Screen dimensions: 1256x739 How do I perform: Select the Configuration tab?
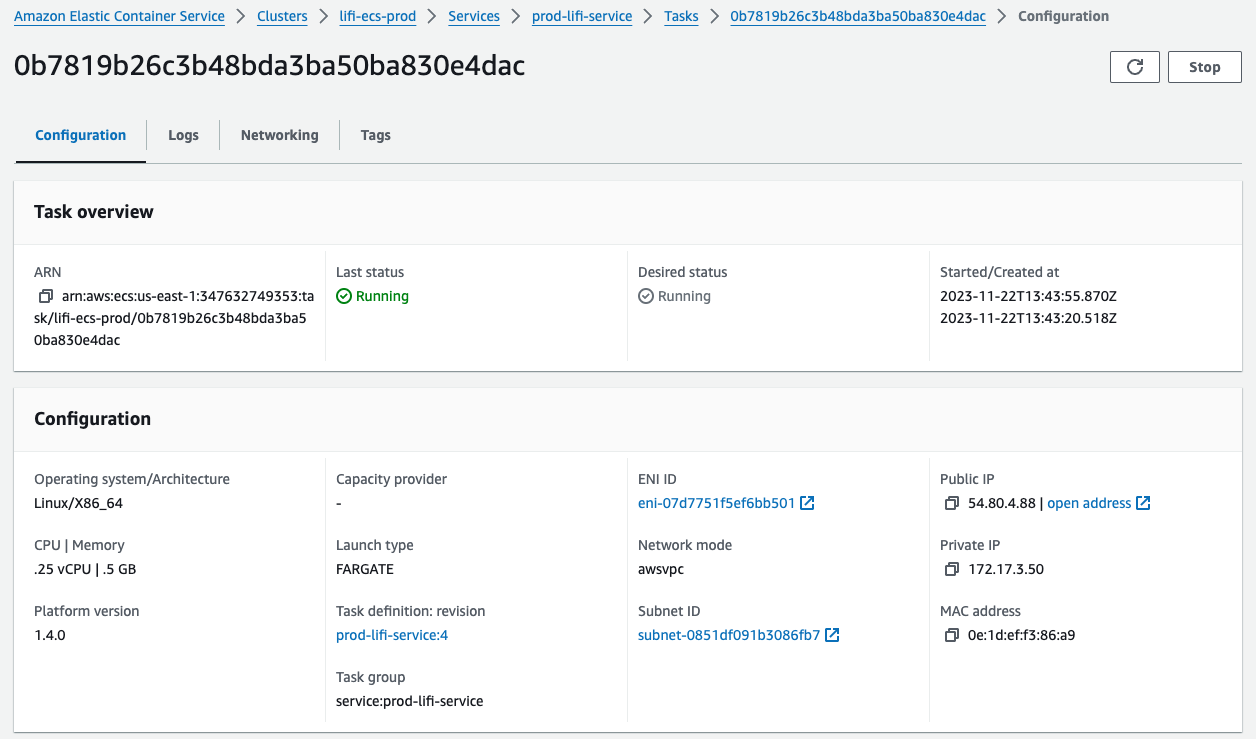[x=81, y=135]
